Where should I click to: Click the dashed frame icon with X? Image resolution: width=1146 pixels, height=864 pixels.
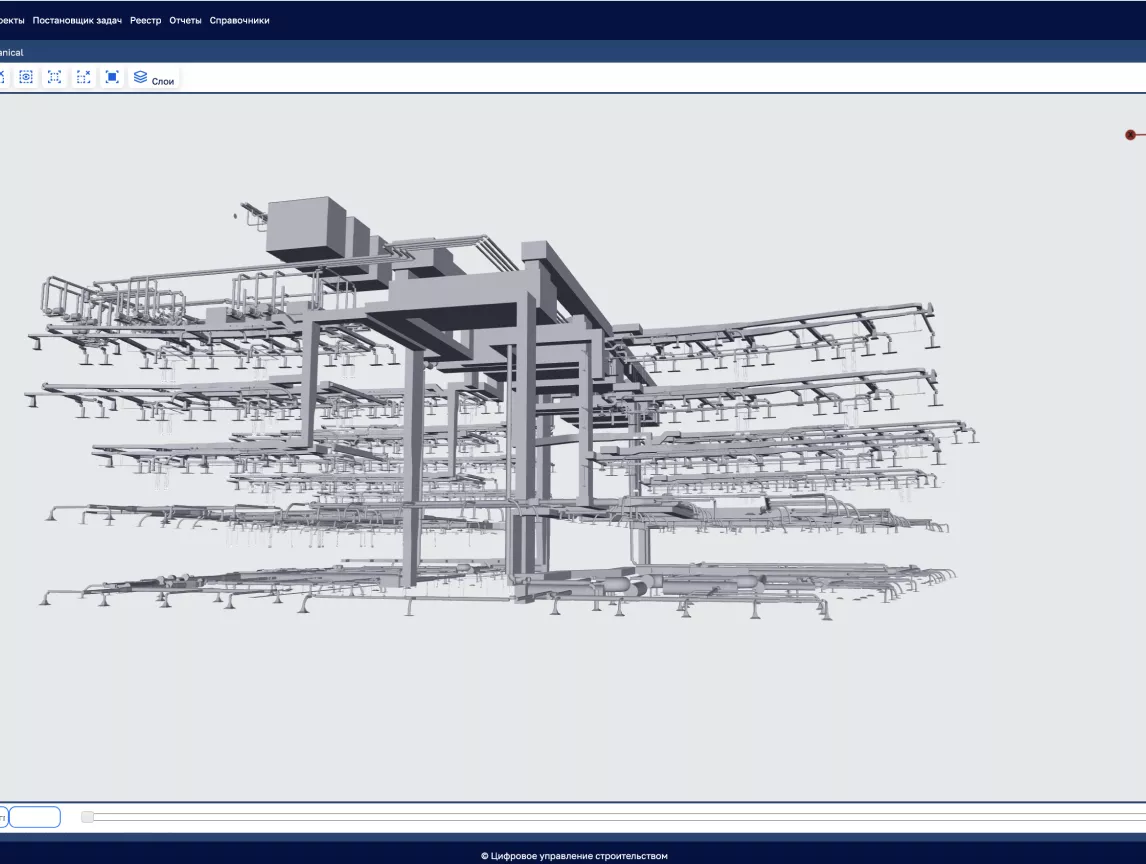click(x=84, y=77)
